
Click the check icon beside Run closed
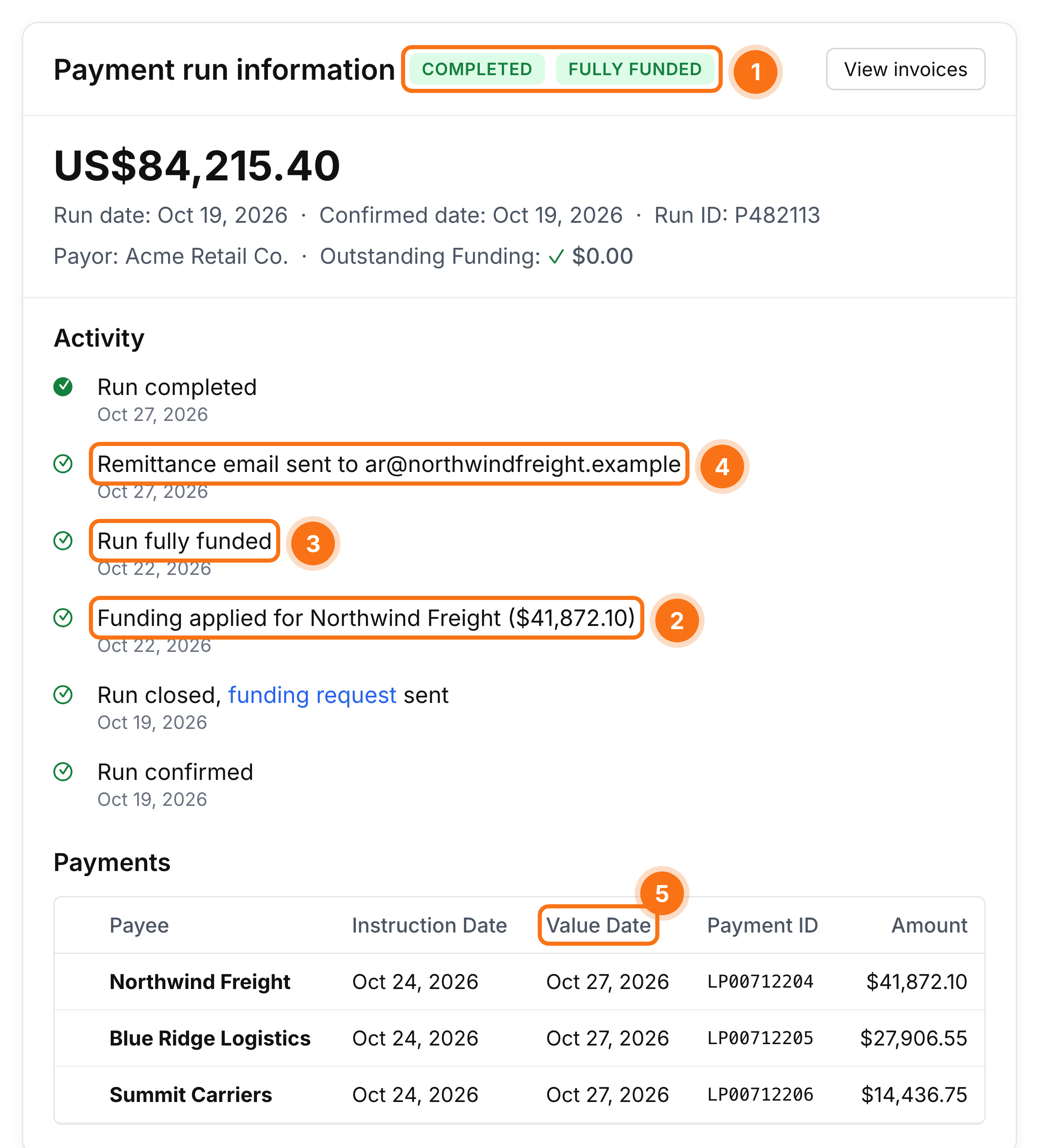click(x=63, y=695)
